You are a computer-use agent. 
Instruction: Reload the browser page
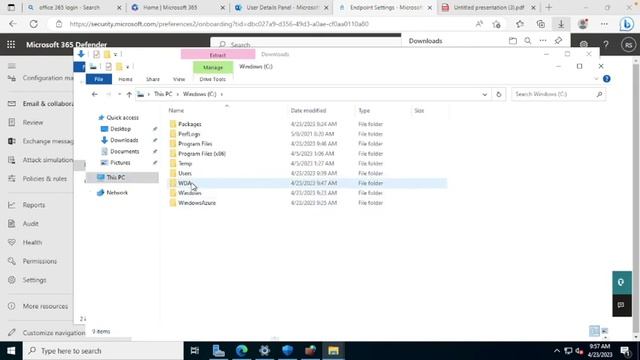(x=33, y=24)
